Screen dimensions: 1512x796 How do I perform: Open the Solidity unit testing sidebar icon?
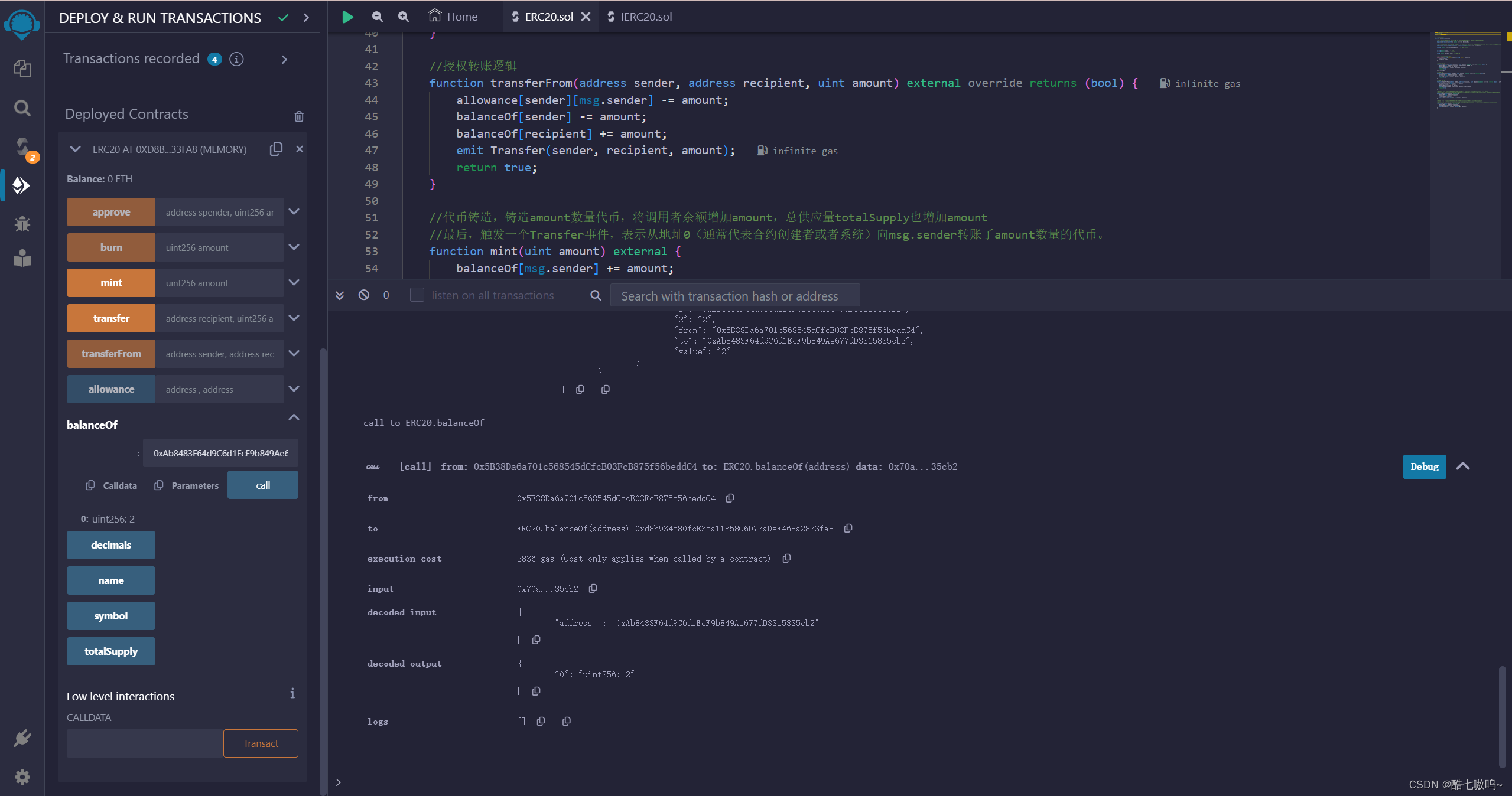22,259
